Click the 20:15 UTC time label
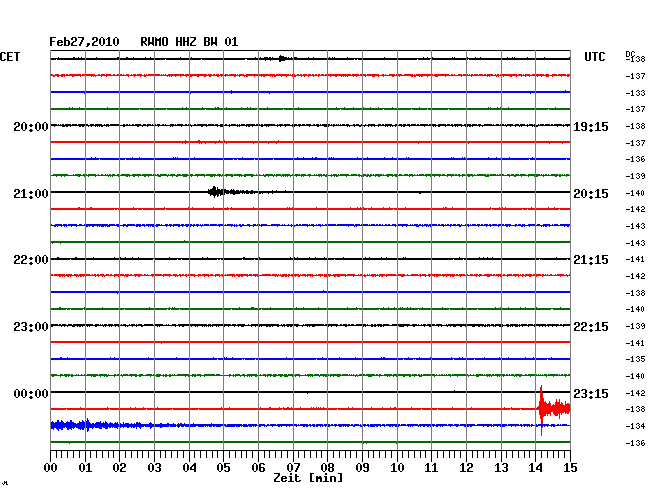The width and height of the screenshot is (650, 494). 591,194
